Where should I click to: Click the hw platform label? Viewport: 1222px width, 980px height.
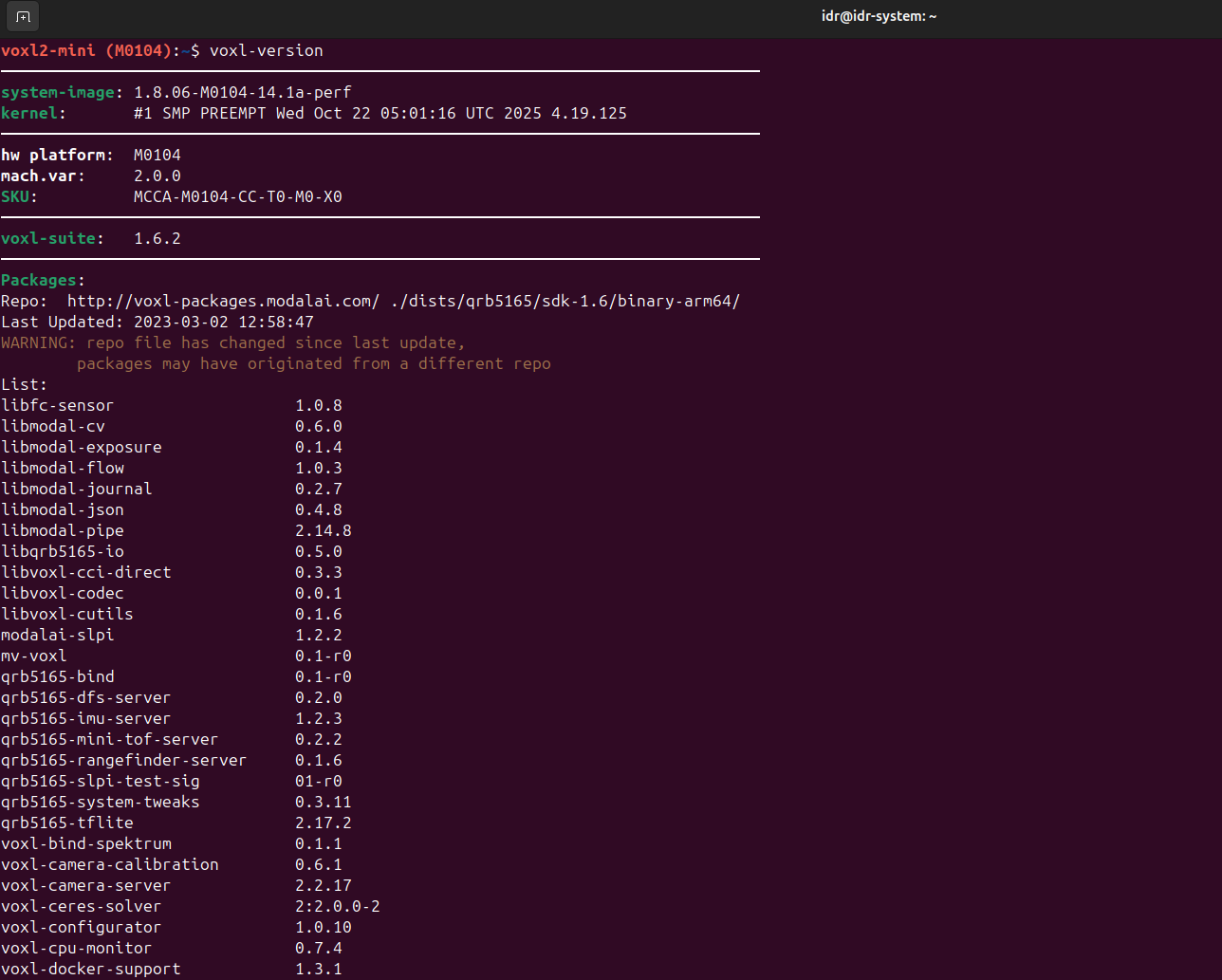click(57, 155)
